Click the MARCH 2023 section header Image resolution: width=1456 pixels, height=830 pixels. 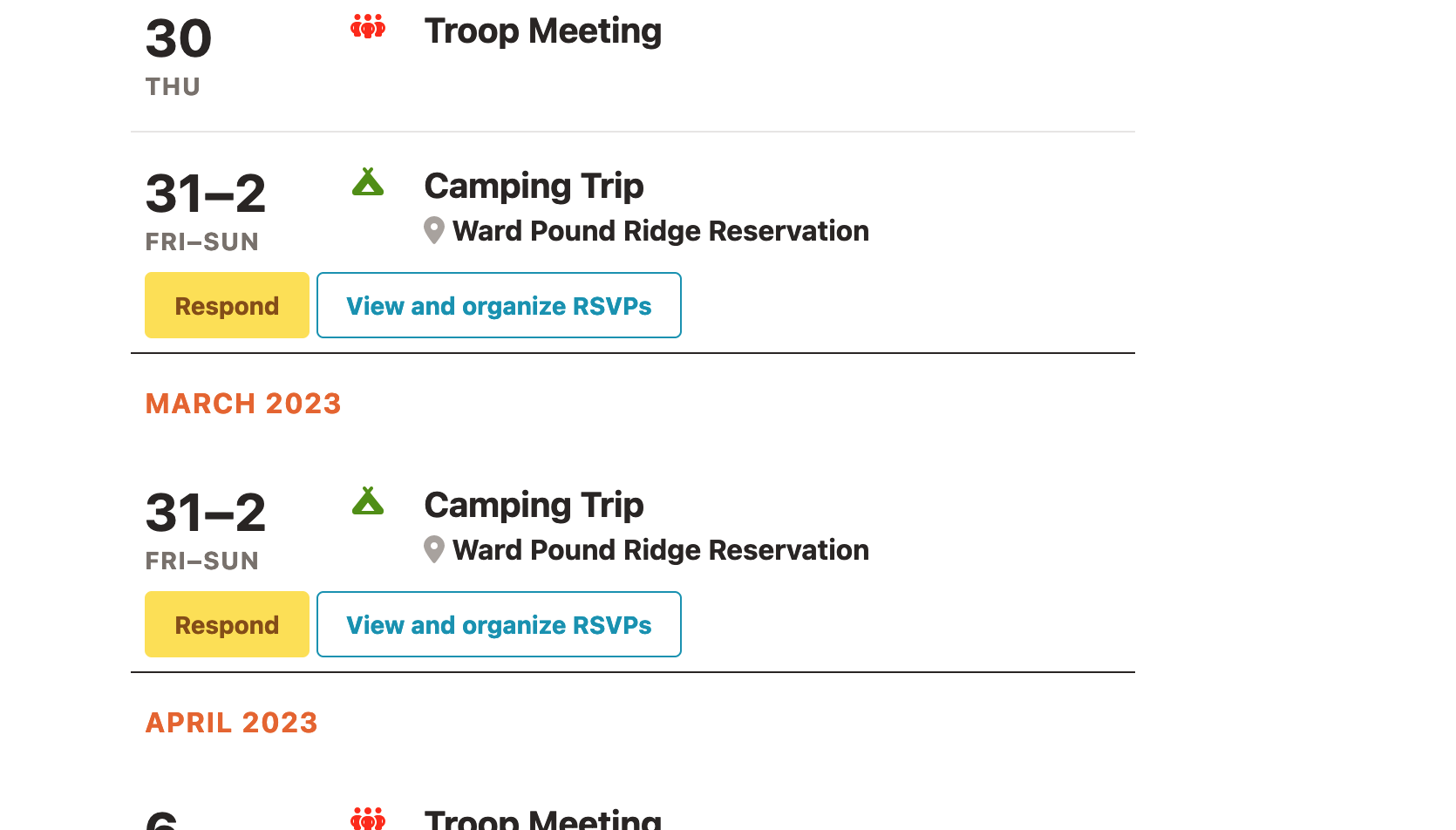tap(243, 403)
